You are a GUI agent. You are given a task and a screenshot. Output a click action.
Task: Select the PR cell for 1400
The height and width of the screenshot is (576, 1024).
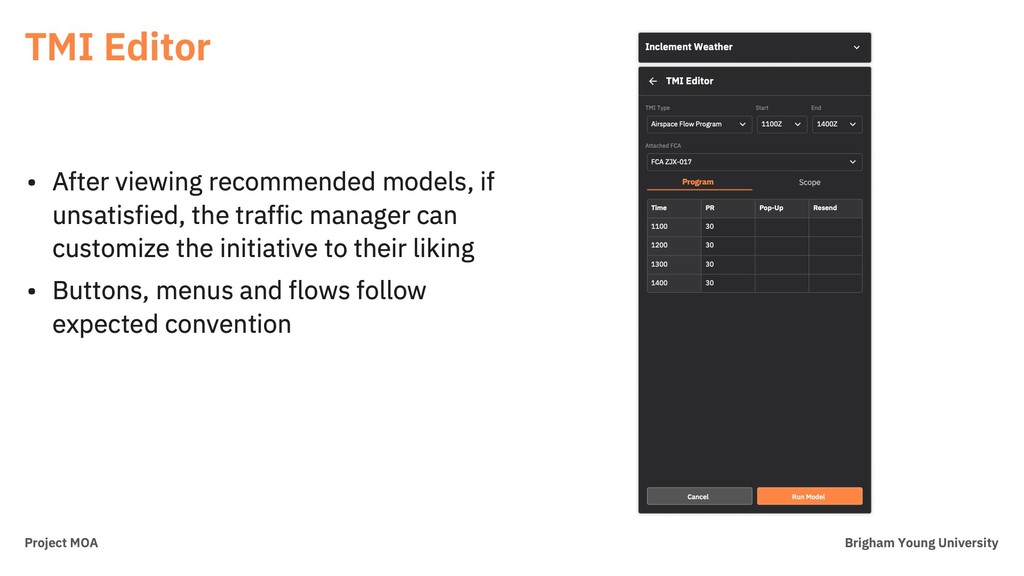click(728, 283)
